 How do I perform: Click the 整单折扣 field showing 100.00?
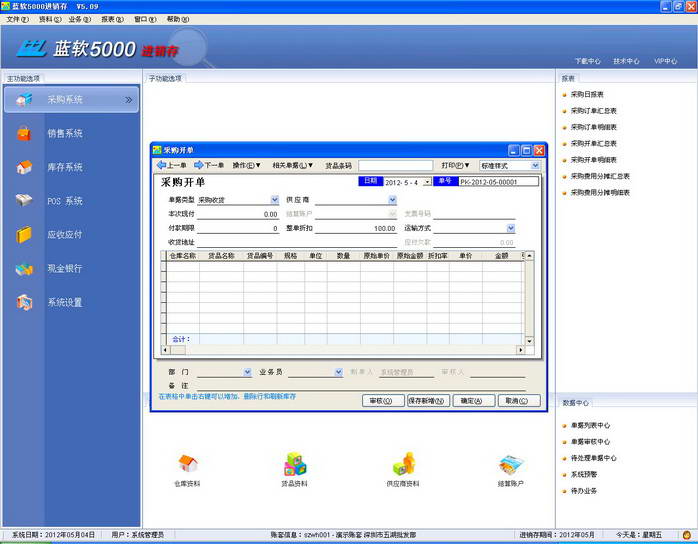(356, 228)
